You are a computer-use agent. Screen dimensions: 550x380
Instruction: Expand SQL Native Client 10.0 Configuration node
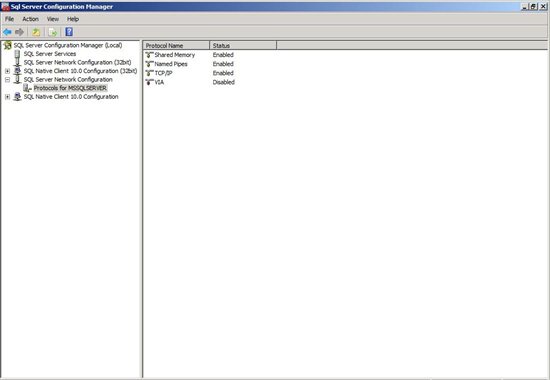7,96
